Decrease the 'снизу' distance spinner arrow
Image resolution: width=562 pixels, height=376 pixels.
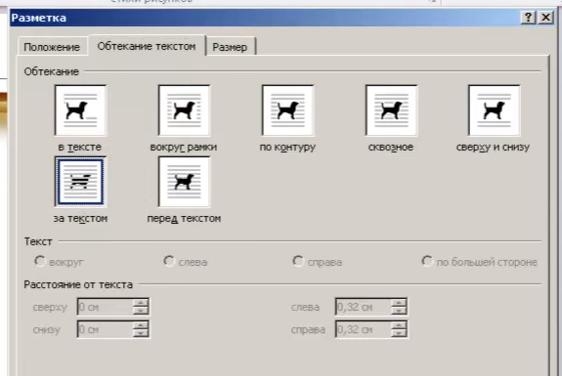(140, 333)
